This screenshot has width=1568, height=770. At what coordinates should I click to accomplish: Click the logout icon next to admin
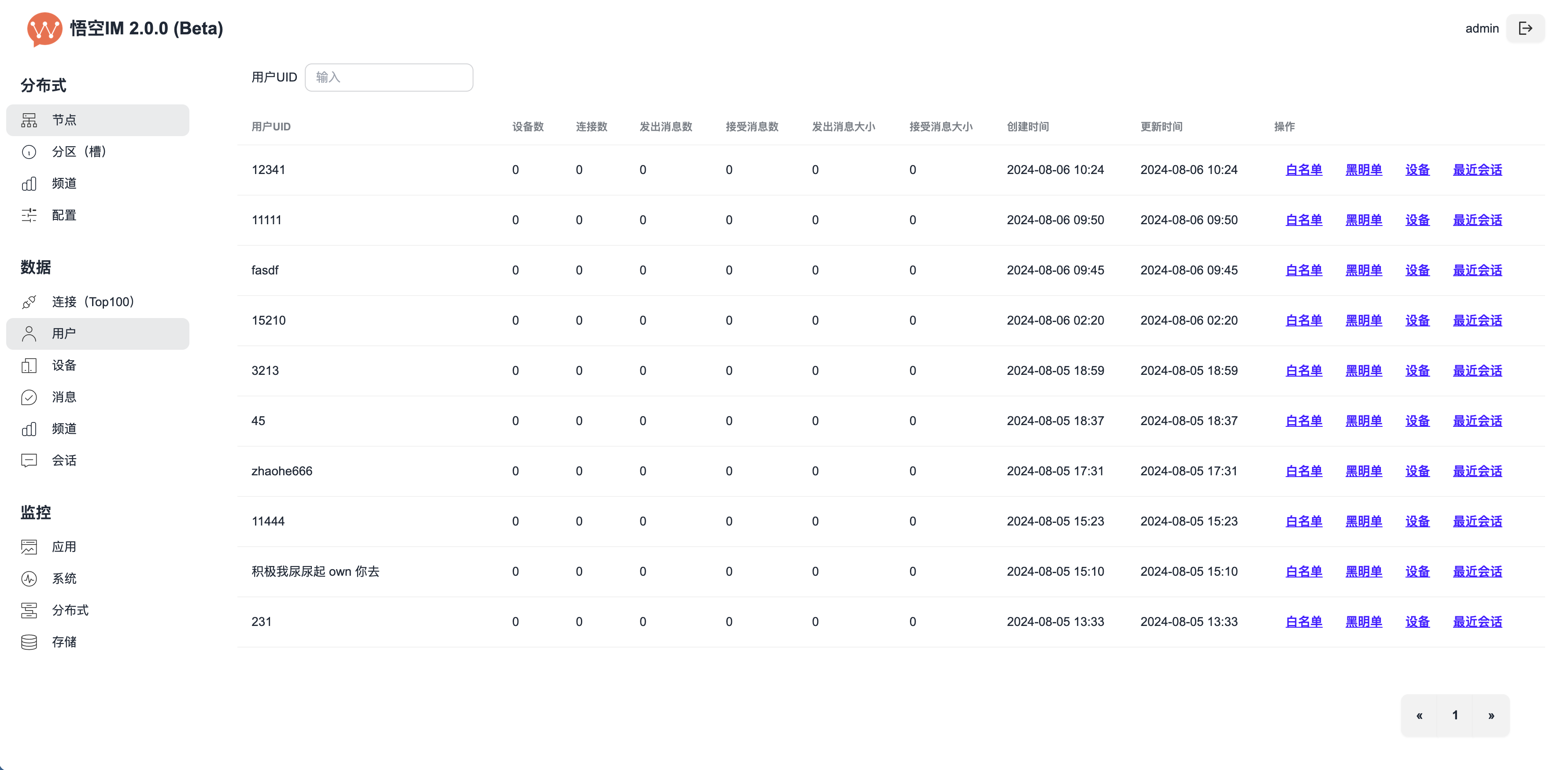tap(1525, 29)
